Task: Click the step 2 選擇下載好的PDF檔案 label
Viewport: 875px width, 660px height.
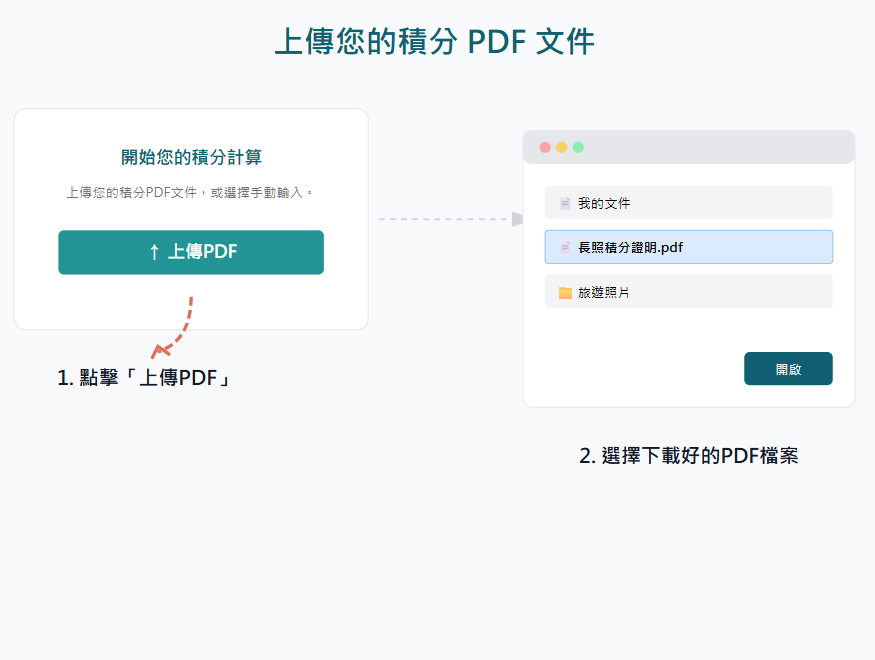Action: [688, 456]
